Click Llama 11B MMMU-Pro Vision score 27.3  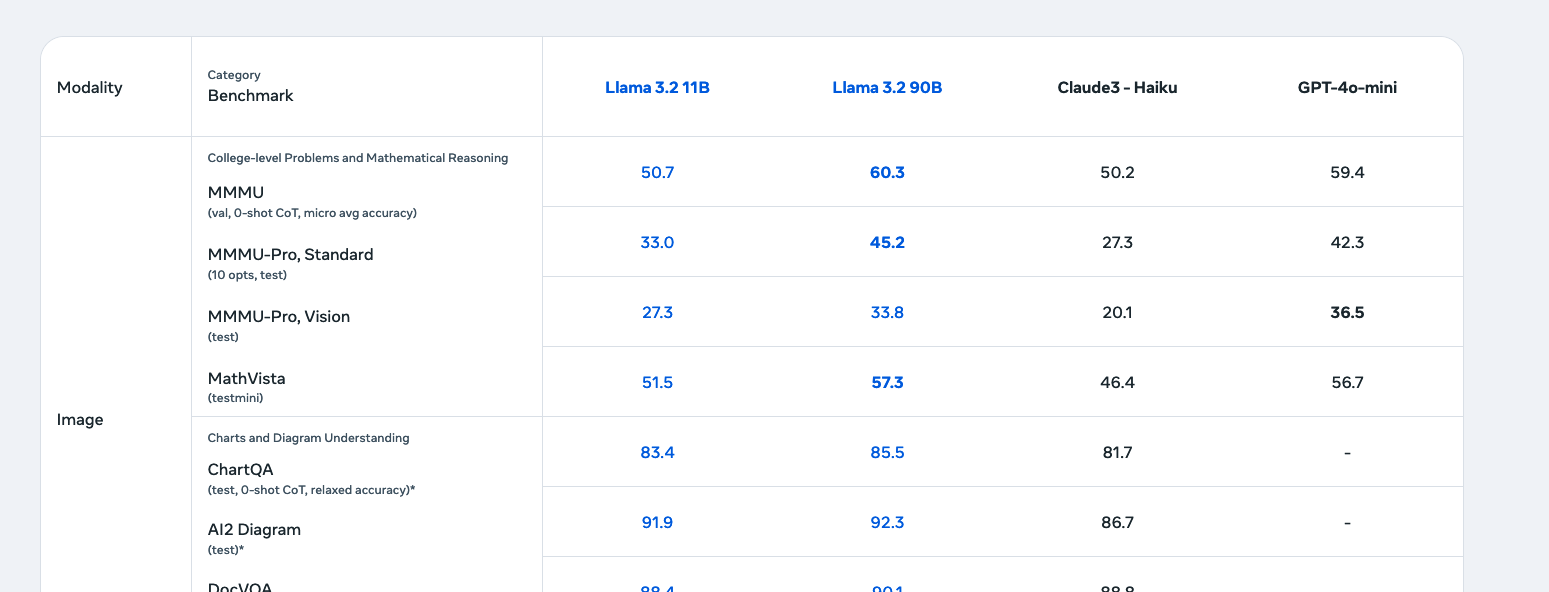(x=657, y=312)
